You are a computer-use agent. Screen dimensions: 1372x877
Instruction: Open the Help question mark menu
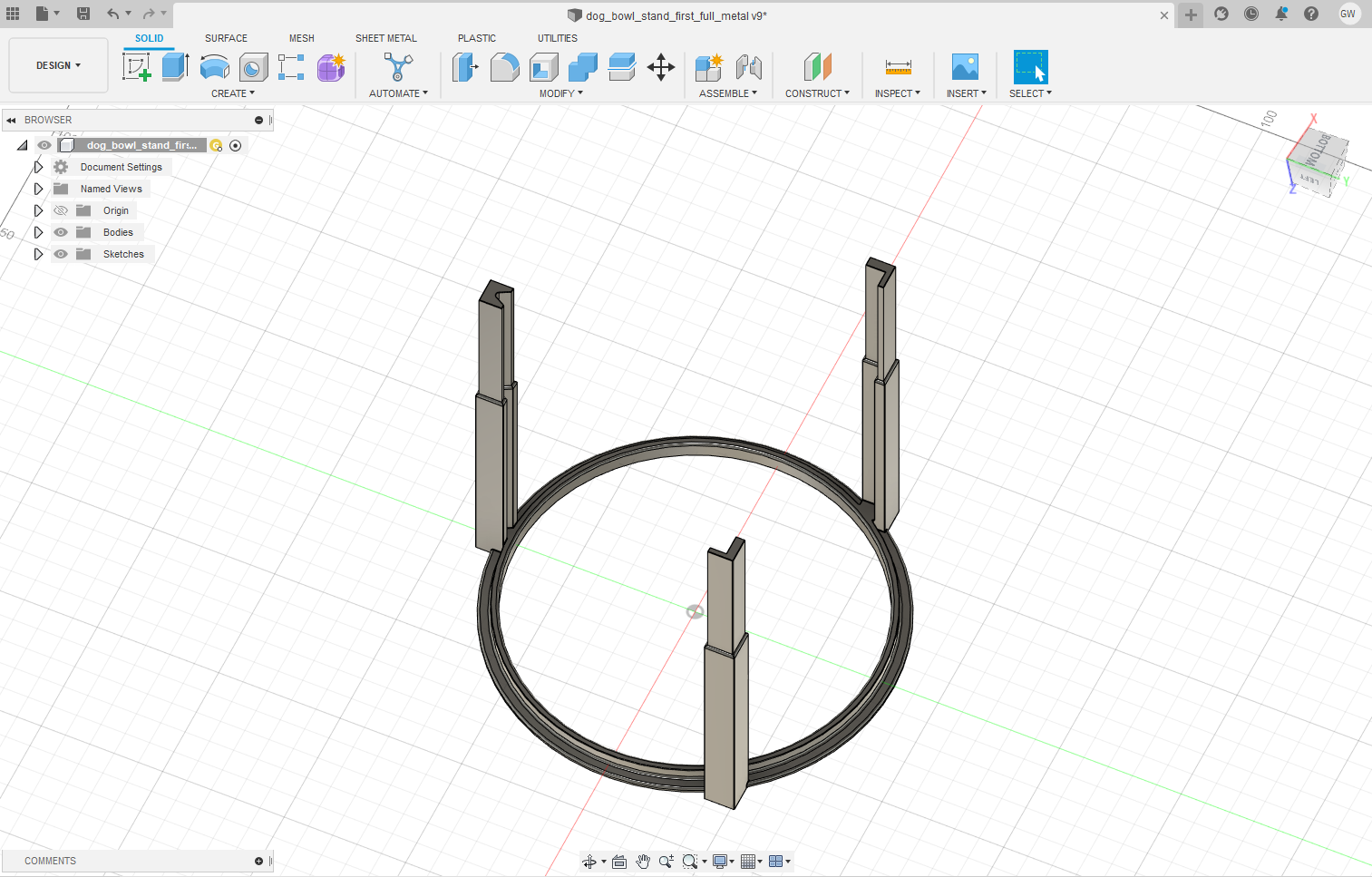(1311, 14)
